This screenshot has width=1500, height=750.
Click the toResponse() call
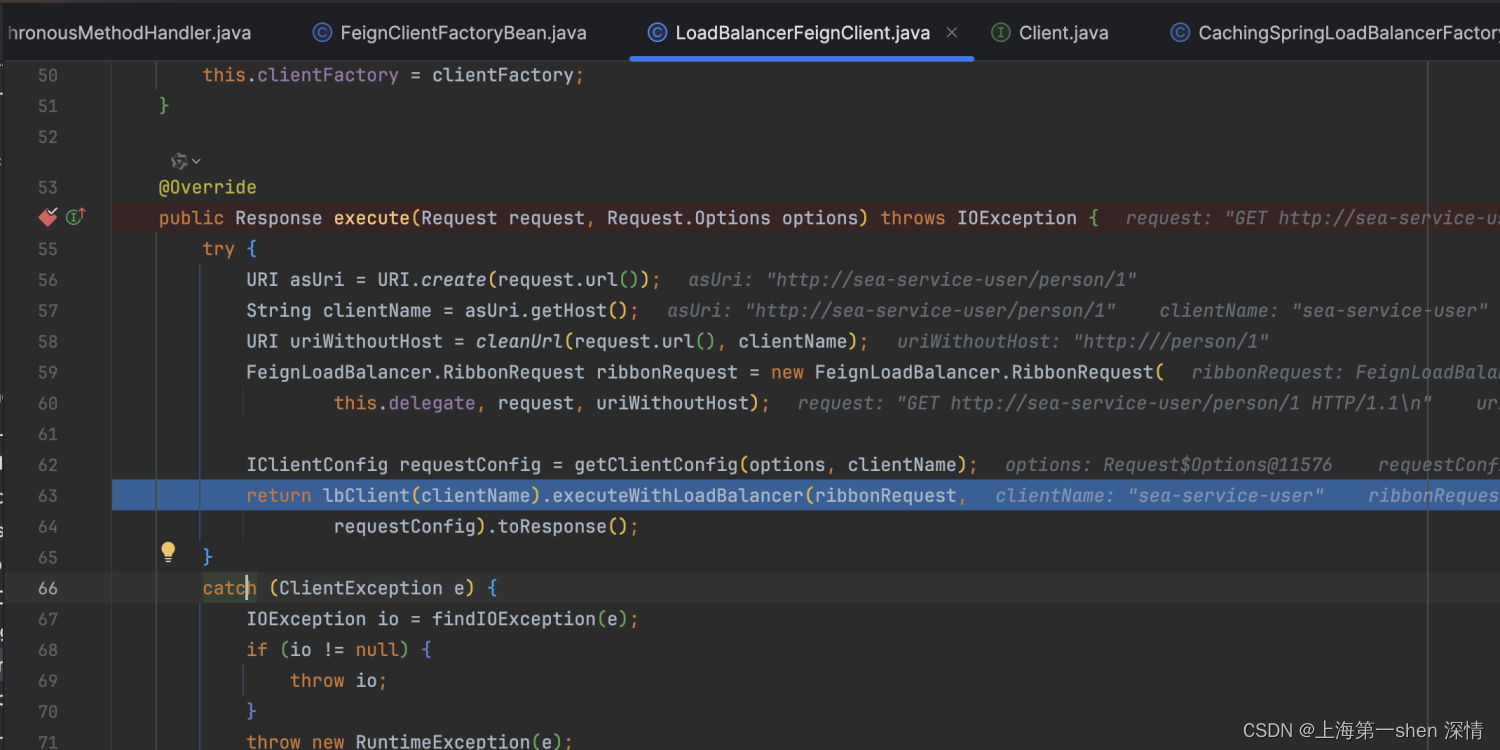click(563, 527)
